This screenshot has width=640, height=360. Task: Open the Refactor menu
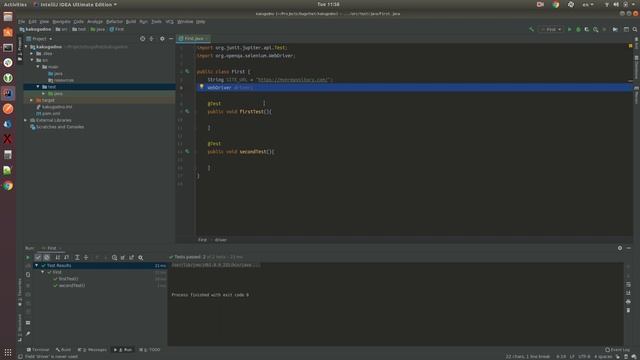pyautogui.click(x=114, y=22)
